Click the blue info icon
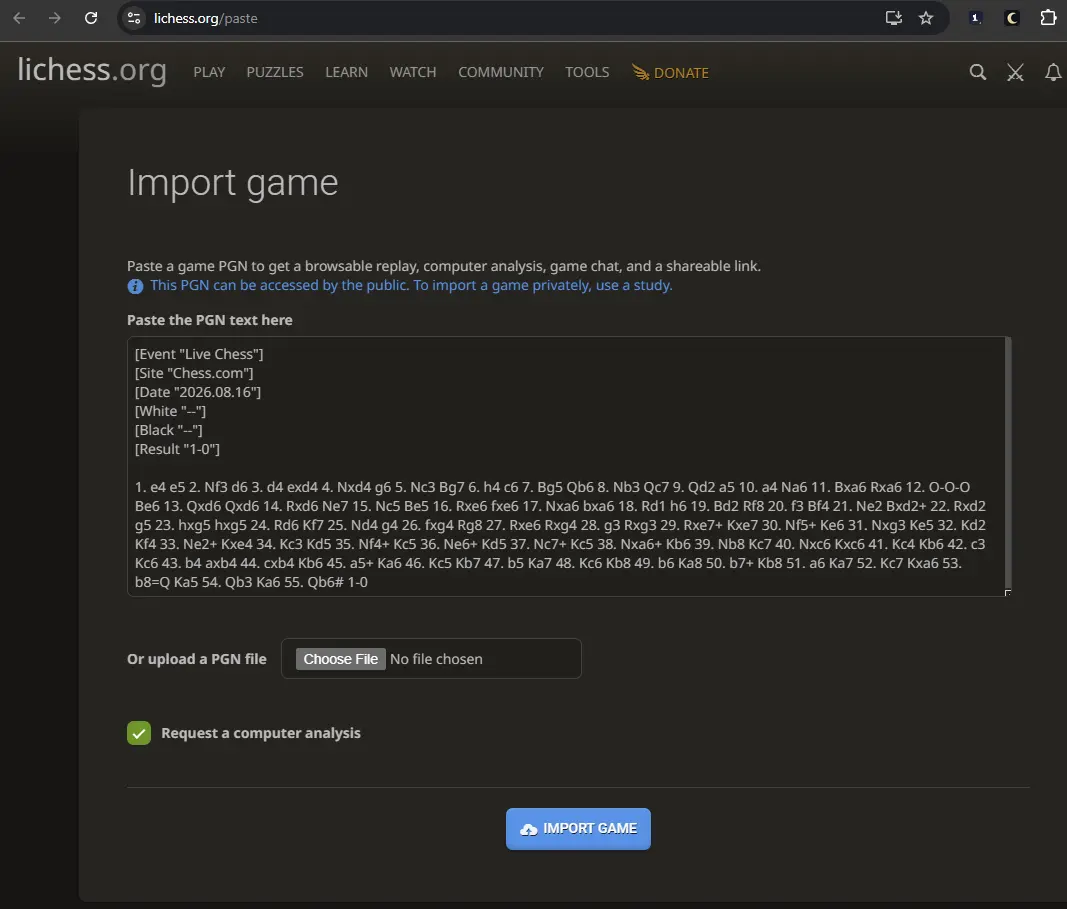The width and height of the screenshot is (1067, 909). pos(135,286)
